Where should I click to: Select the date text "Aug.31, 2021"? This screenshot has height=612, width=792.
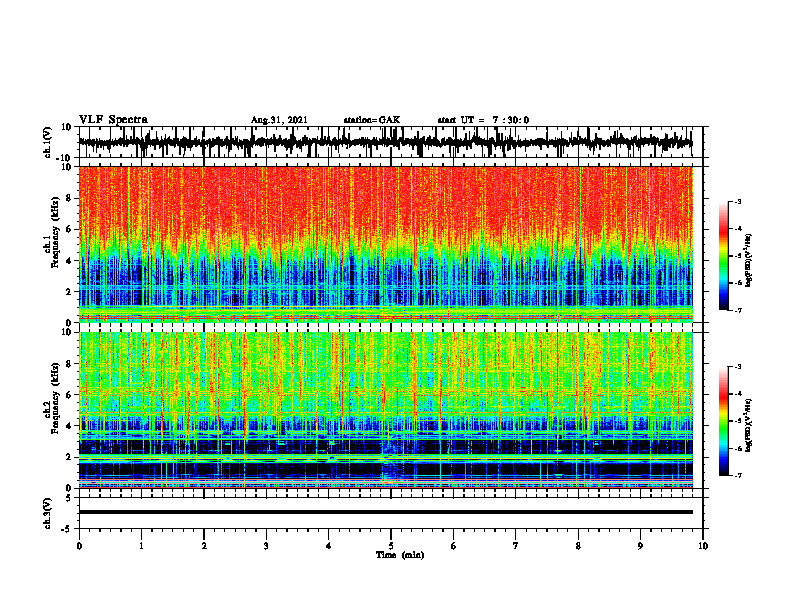tap(279, 120)
